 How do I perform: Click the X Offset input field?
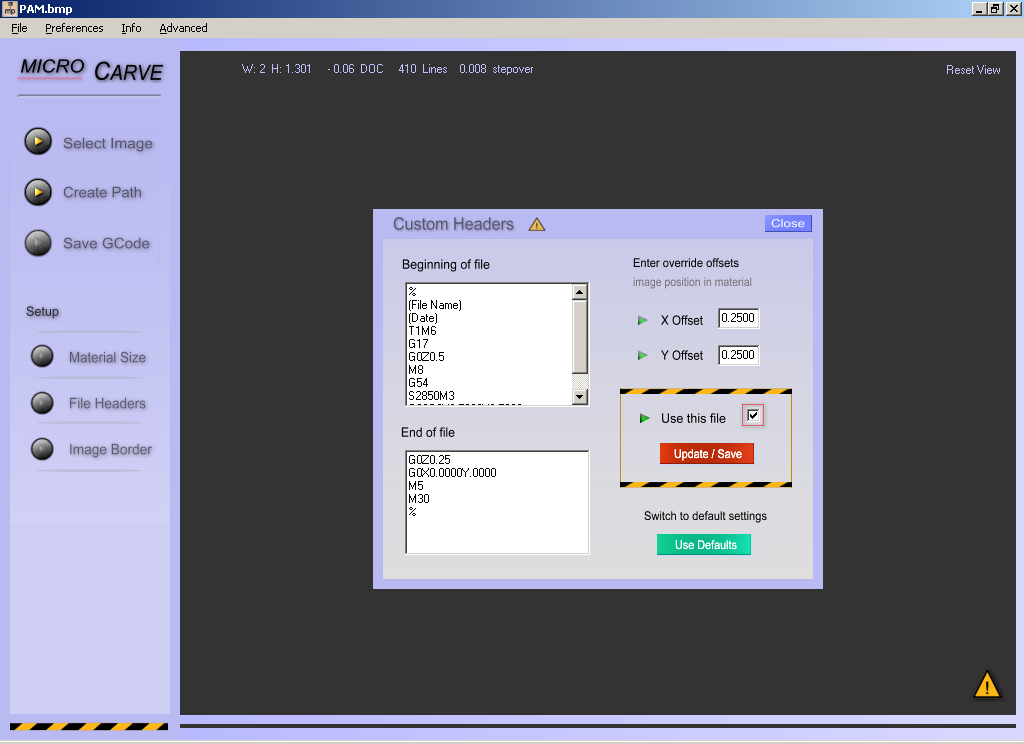point(739,318)
